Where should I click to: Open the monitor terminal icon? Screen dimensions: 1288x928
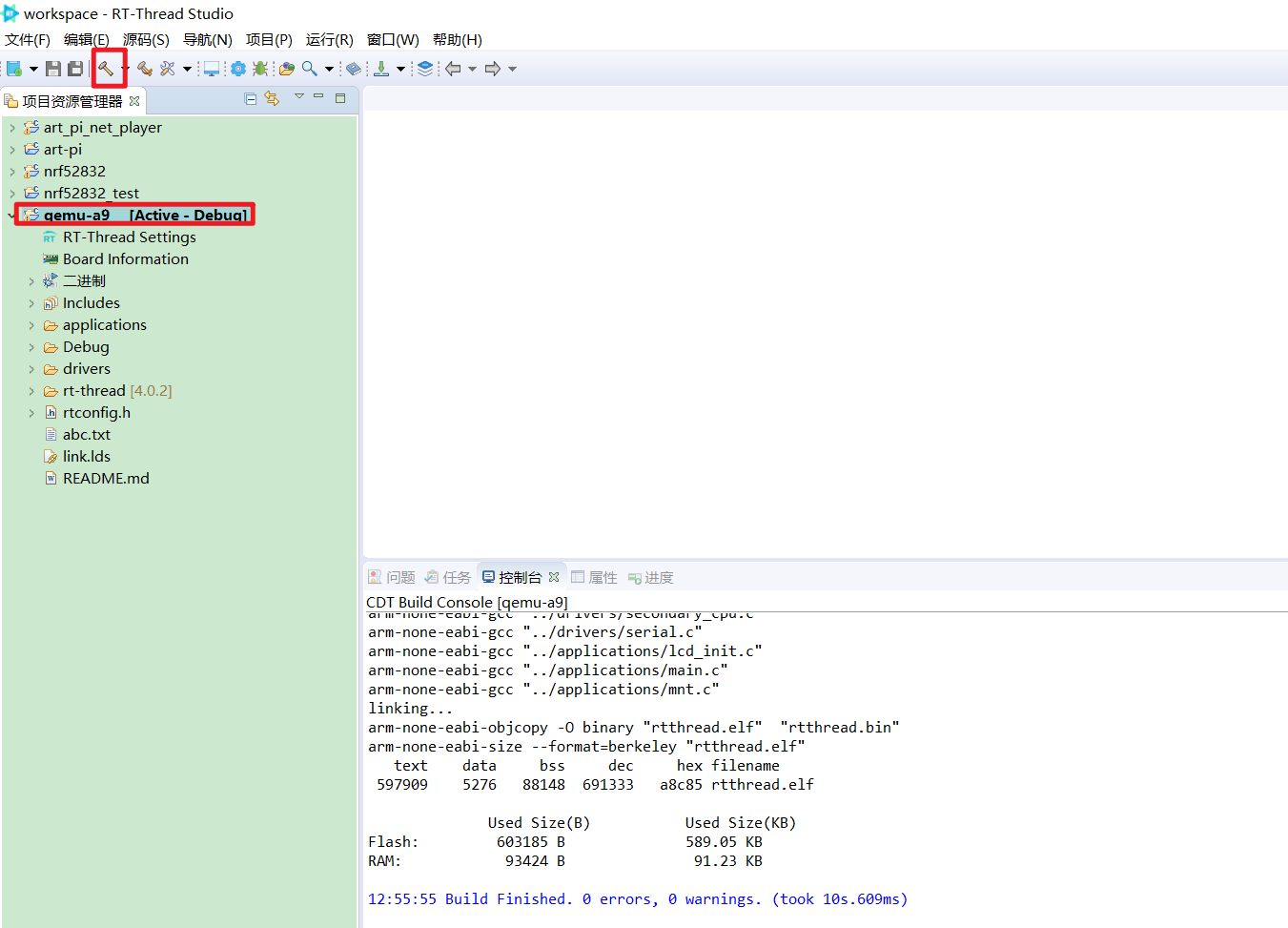pos(212,69)
